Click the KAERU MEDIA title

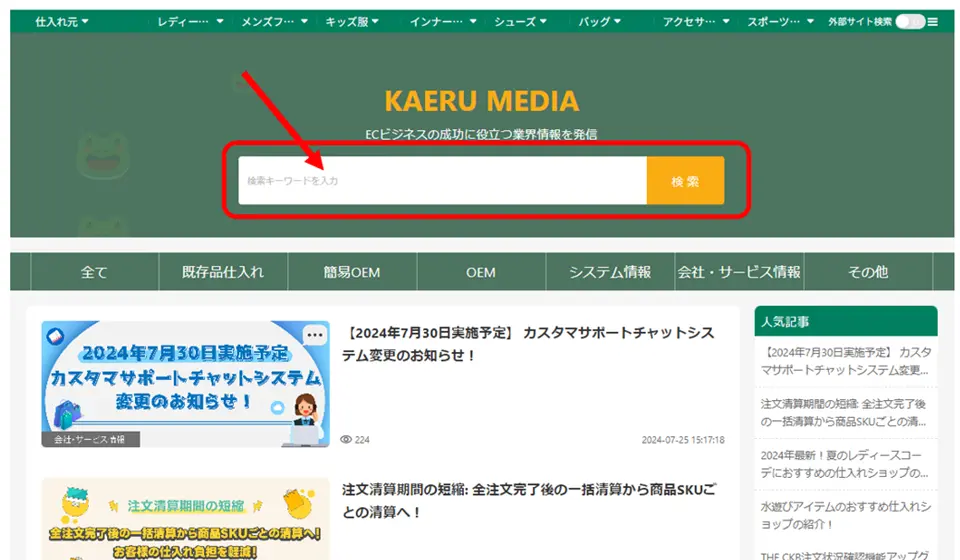tap(482, 102)
